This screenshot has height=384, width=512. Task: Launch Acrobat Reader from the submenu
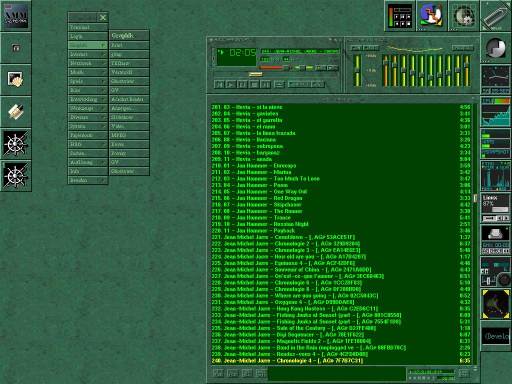click(x=129, y=99)
